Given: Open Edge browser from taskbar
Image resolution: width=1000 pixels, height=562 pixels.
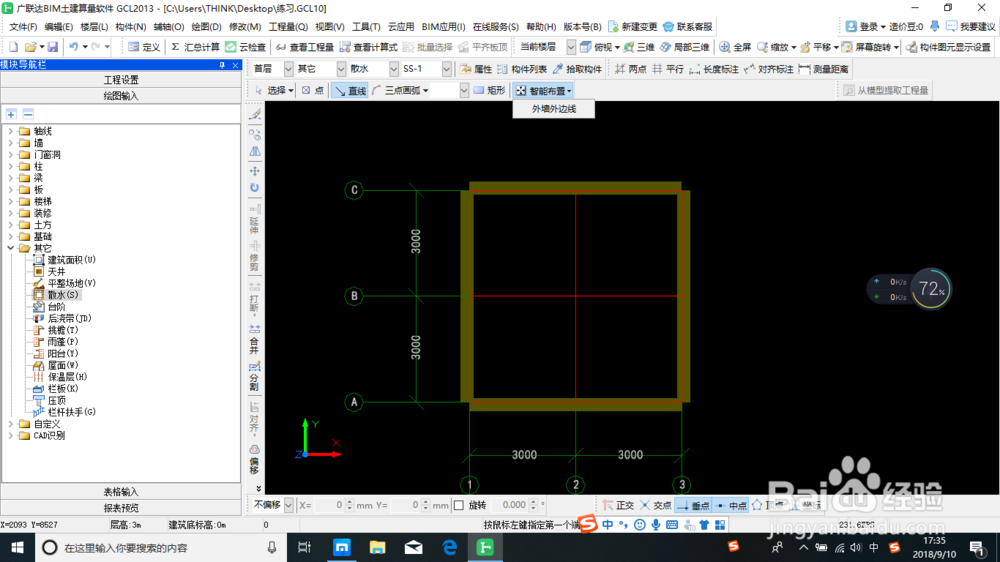Looking at the screenshot, I should (449, 547).
